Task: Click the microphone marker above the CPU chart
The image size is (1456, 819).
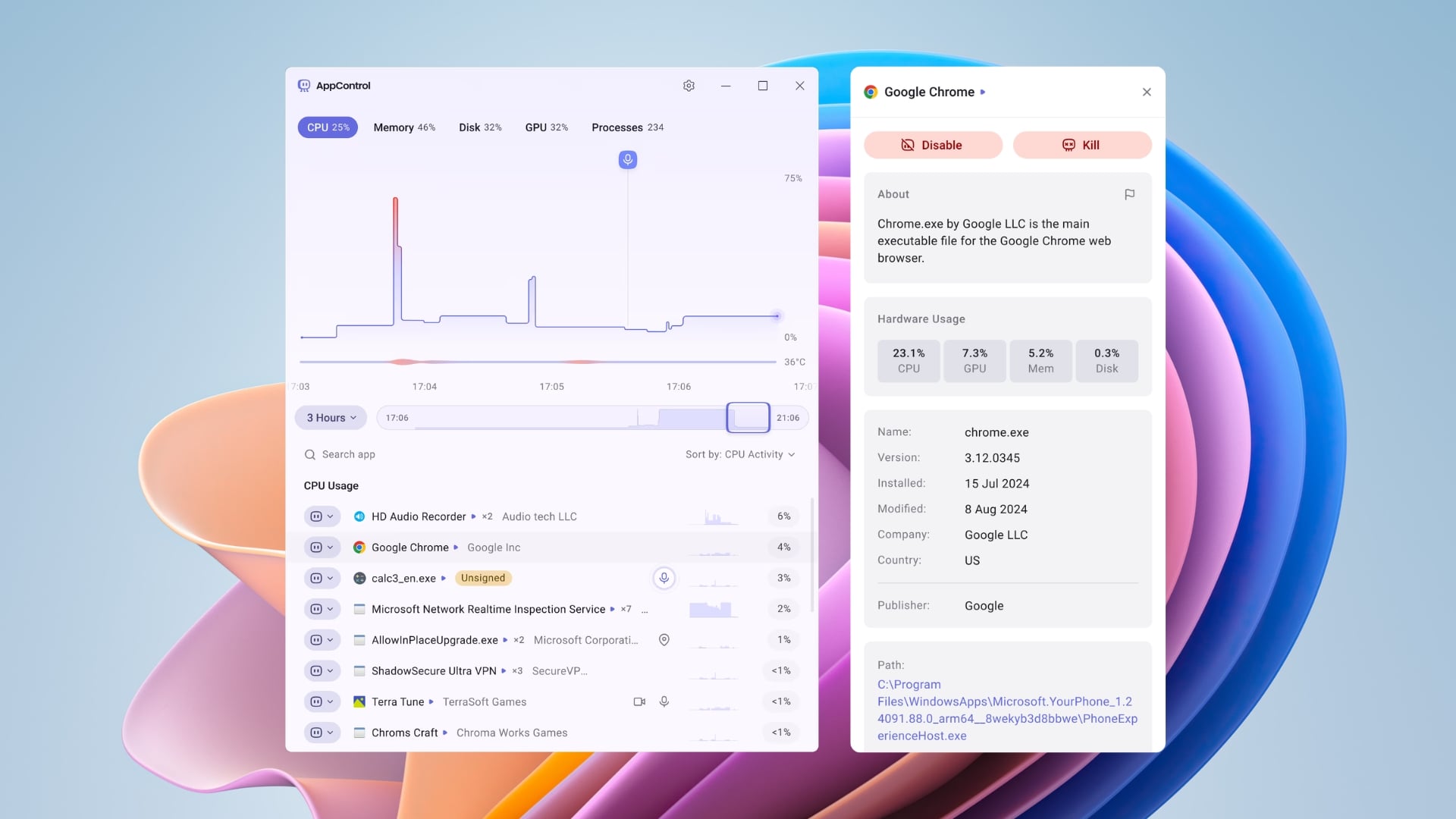Action: click(627, 159)
